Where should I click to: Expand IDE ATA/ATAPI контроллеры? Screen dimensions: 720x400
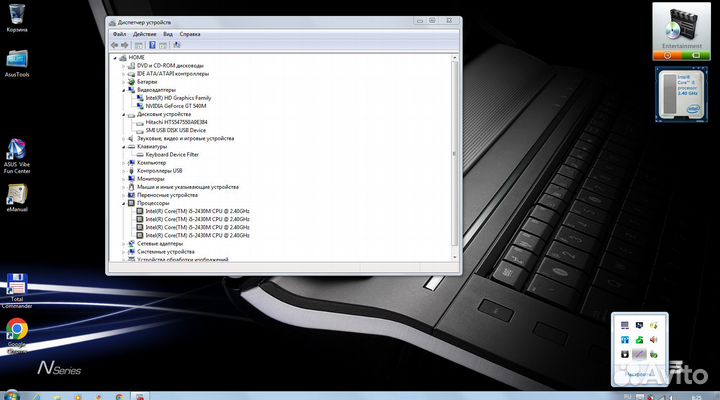click(x=124, y=74)
